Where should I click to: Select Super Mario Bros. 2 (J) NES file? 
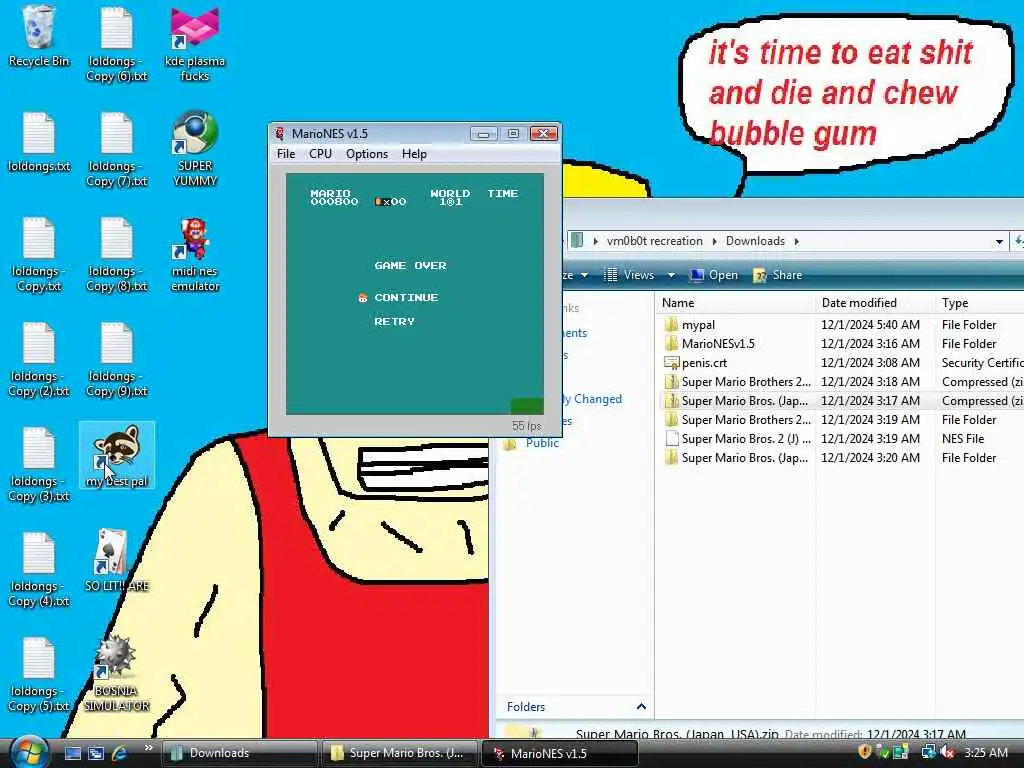(x=842, y=439)
